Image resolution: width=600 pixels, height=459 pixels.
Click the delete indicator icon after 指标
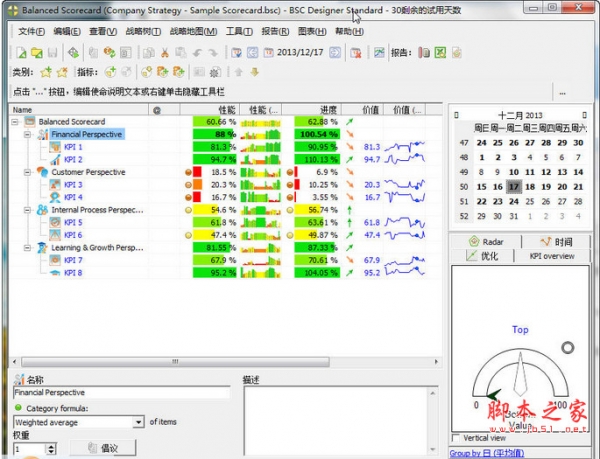126,72
